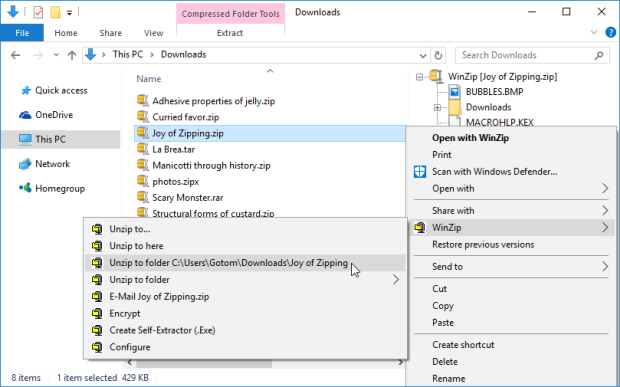This screenshot has width=620, height=387.
Task: Choose Restore previous versions
Action: [x=483, y=244]
